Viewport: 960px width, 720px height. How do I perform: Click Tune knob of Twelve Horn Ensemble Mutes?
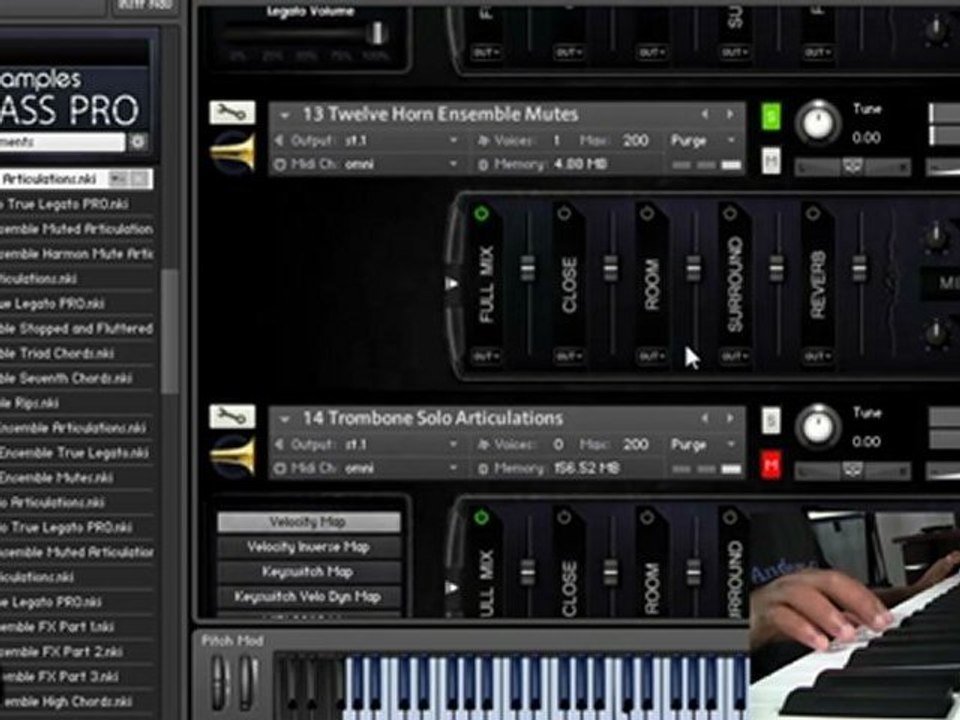818,122
